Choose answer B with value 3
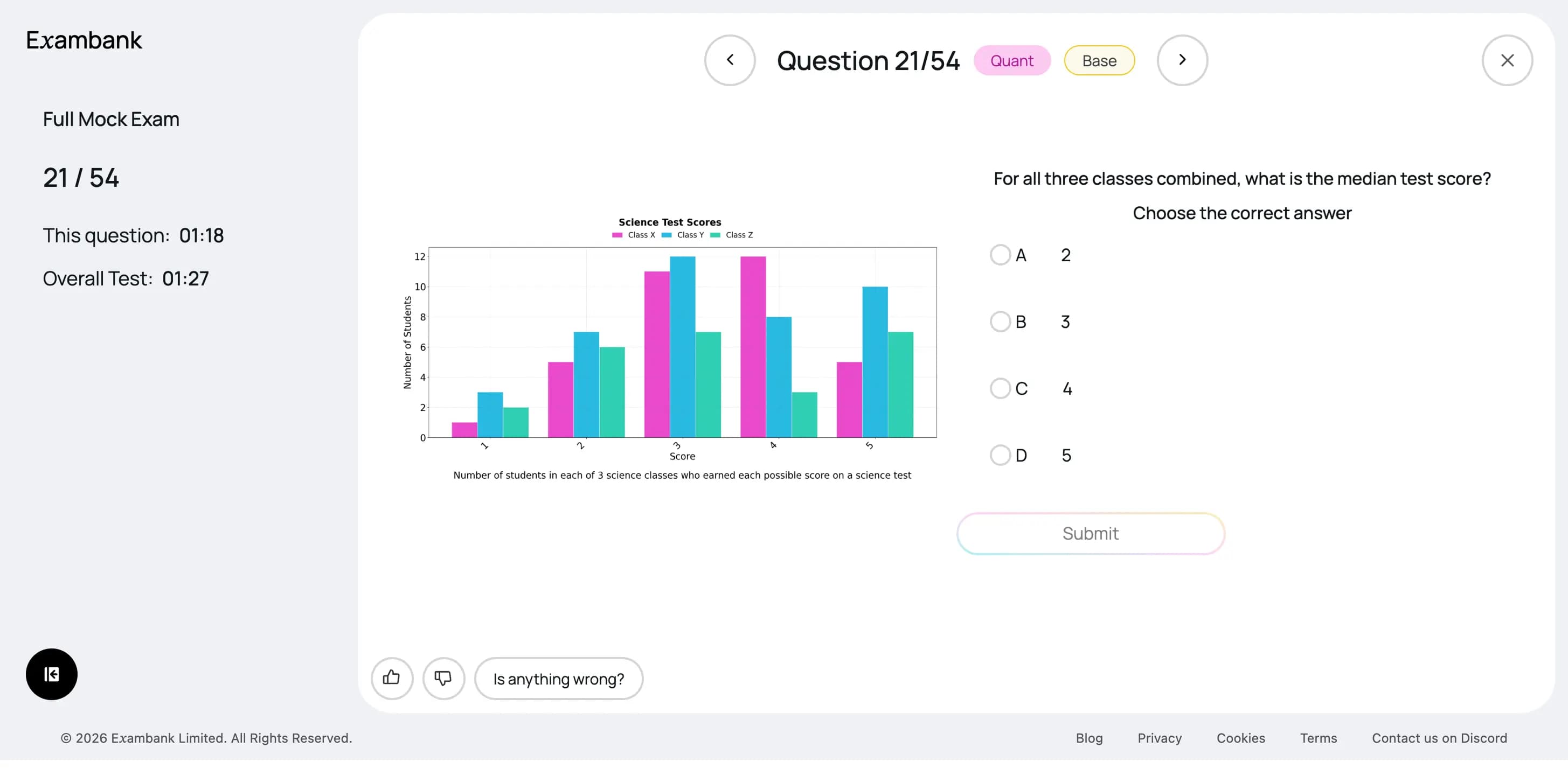 [1000, 322]
